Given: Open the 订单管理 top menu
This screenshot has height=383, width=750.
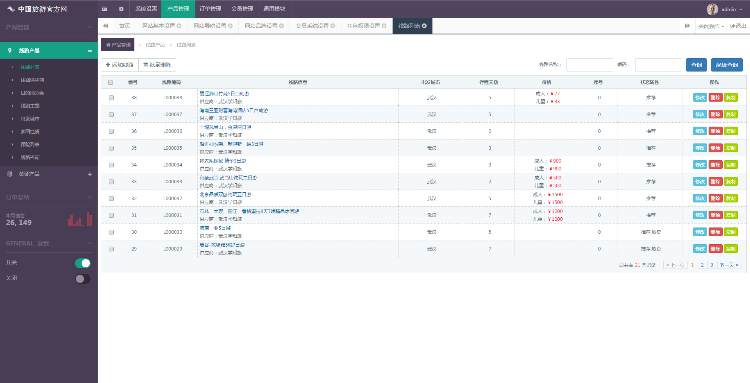Looking at the screenshot, I should (x=210, y=9).
